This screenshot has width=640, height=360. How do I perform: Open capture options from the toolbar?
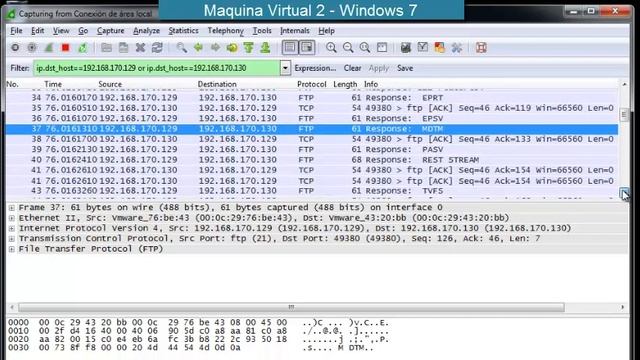click(x=32, y=48)
